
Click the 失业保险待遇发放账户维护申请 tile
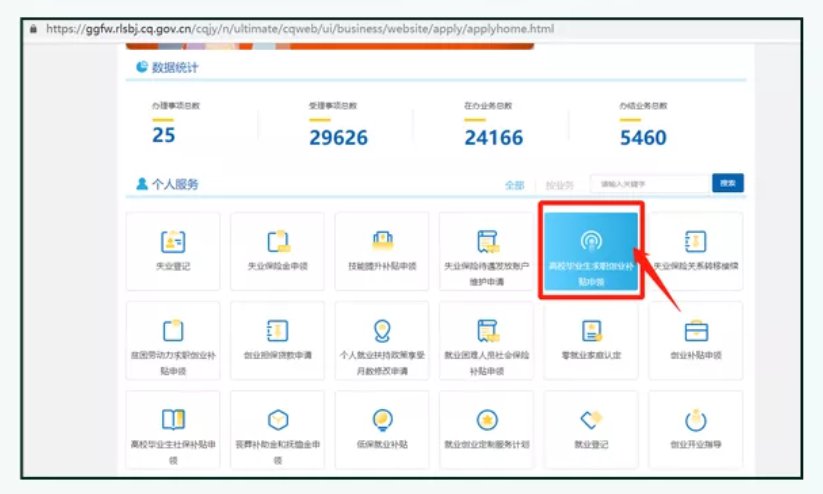(486, 251)
